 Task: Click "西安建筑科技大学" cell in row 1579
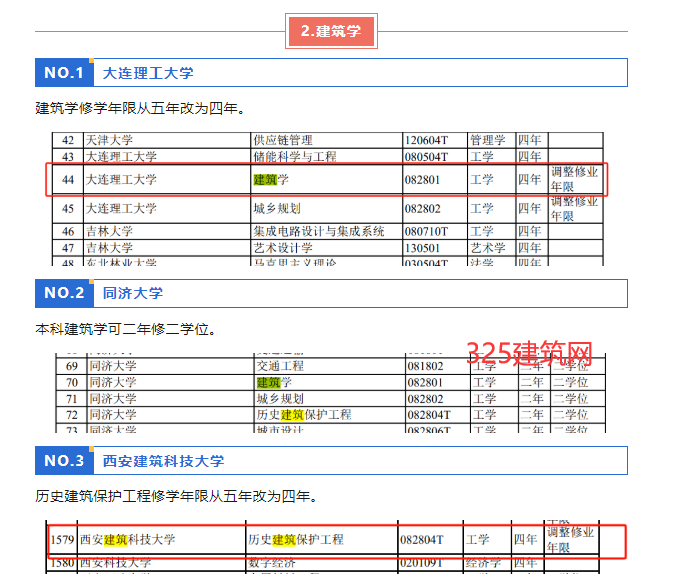[128, 540]
